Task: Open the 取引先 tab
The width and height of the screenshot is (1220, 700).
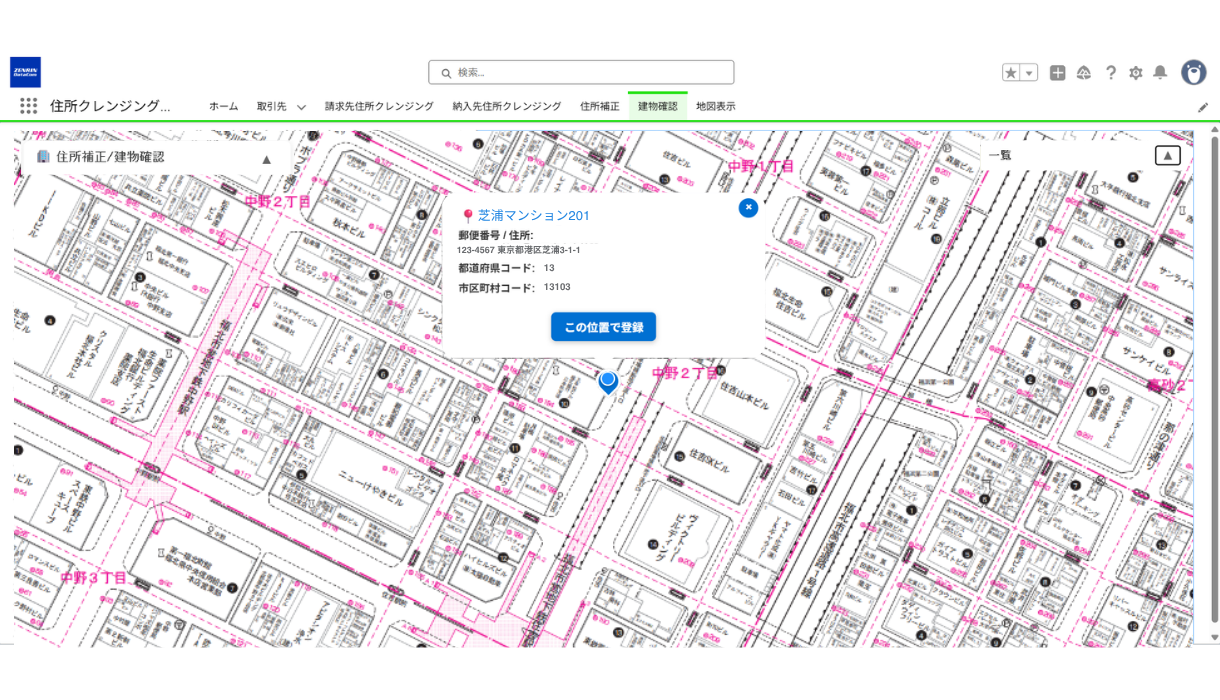Action: tap(271, 106)
